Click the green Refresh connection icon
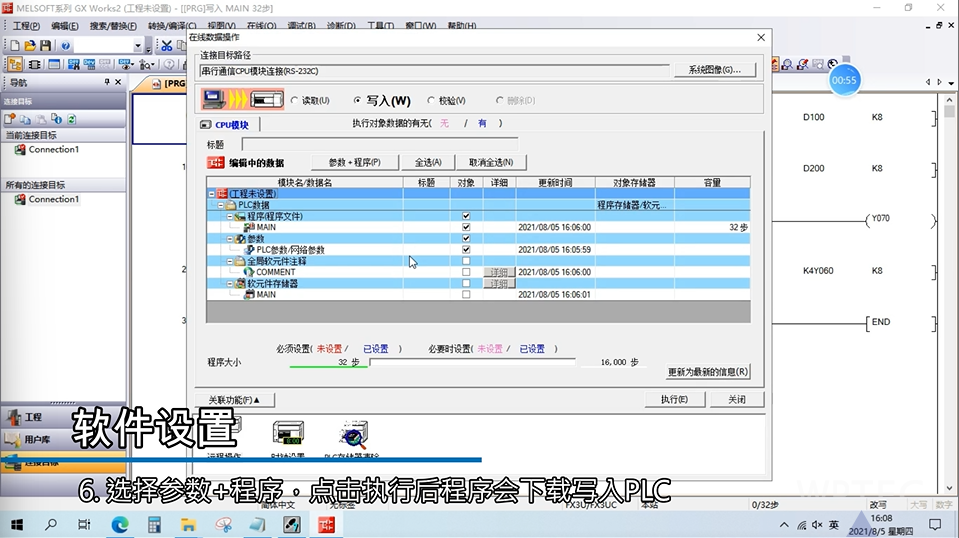The image size is (959, 538). pos(72,119)
